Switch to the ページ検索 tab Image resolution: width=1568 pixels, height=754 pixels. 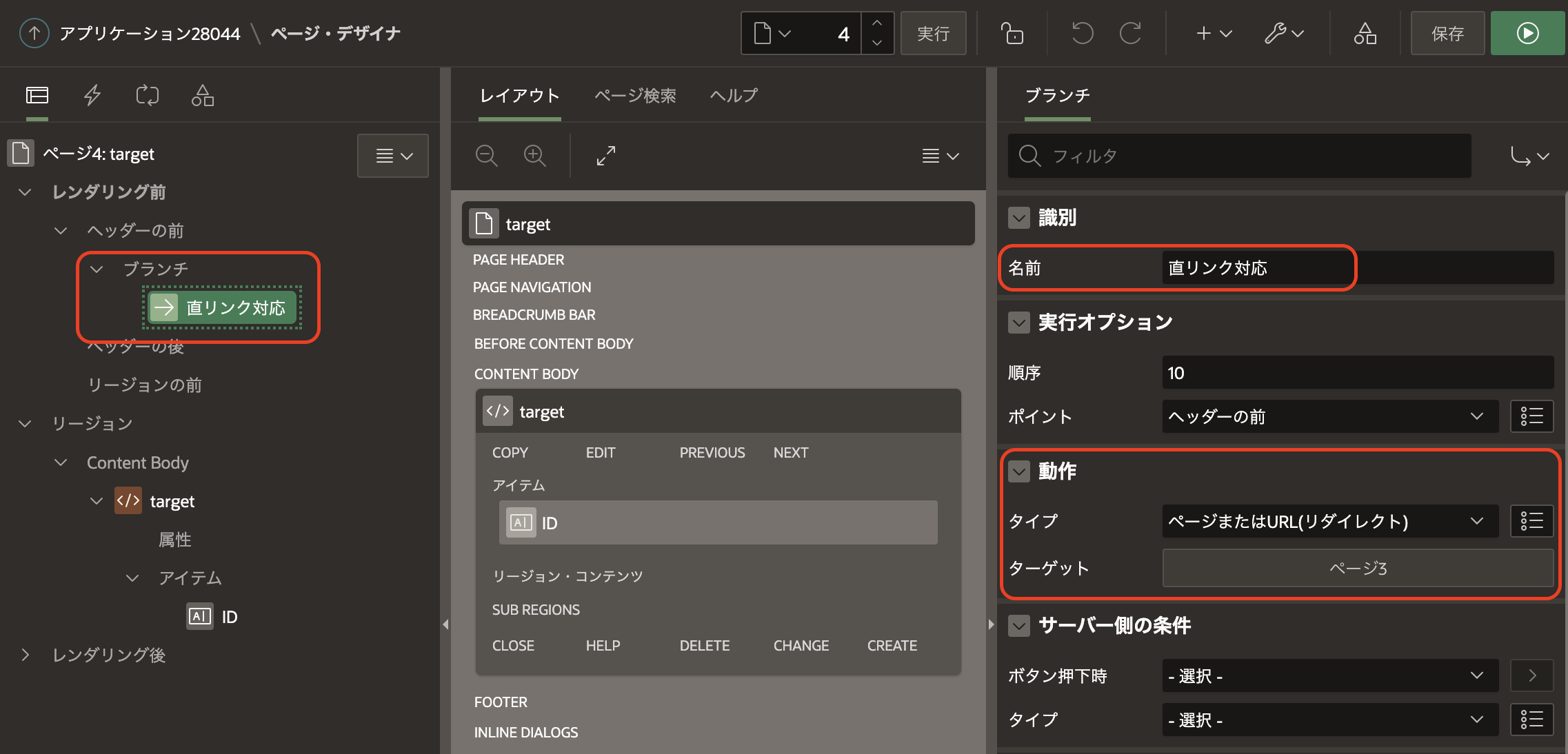pos(635,95)
